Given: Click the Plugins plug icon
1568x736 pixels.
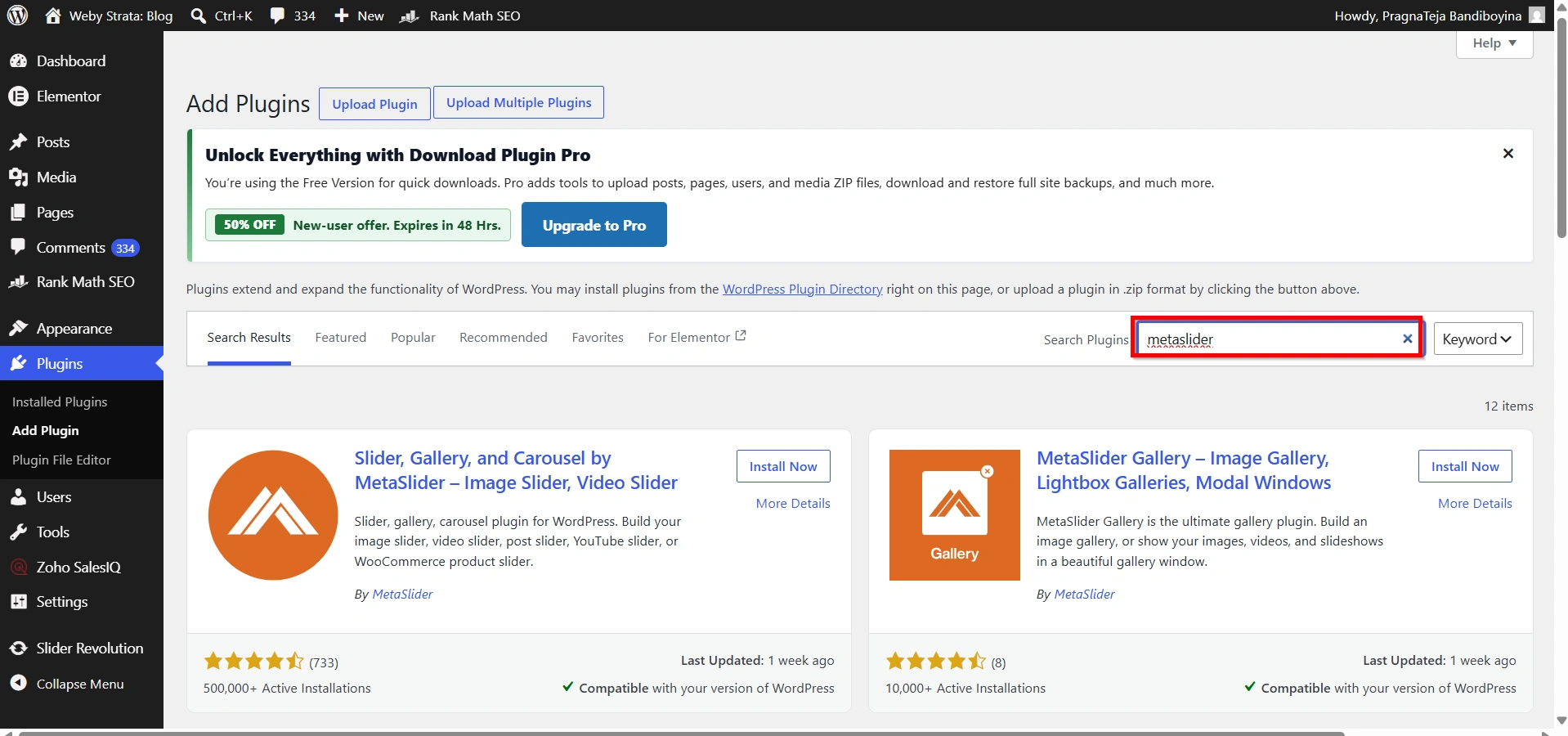Looking at the screenshot, I should click(x=18, y=364).
